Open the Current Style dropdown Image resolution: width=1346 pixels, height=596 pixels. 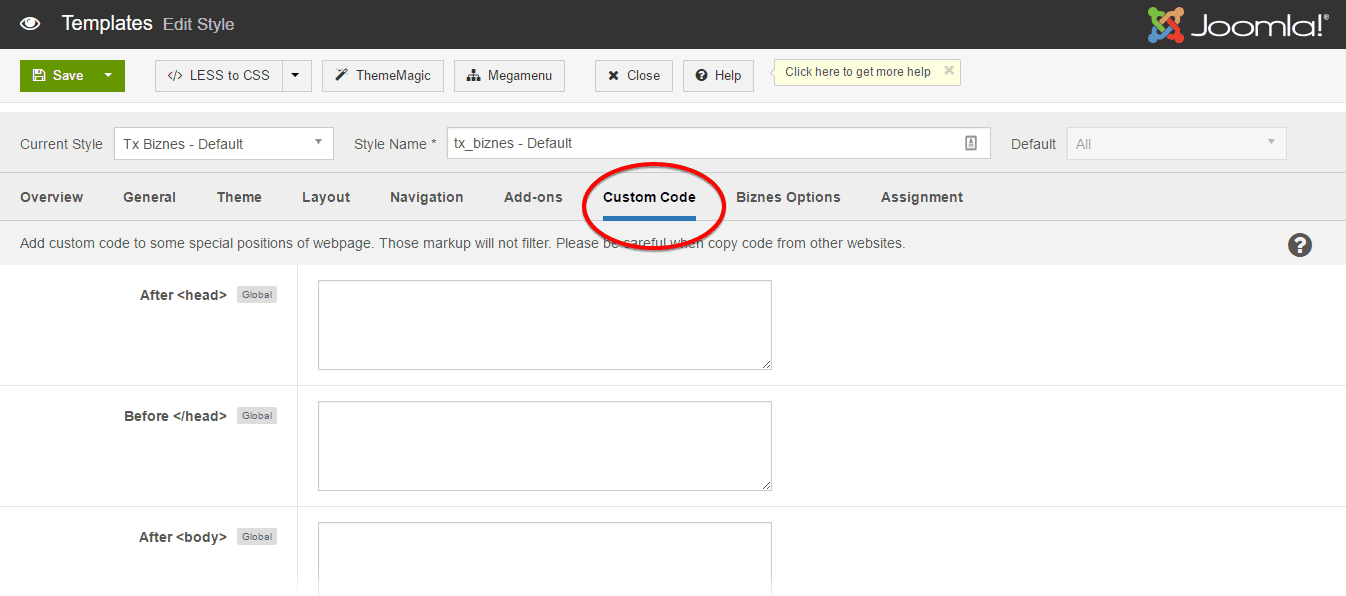point(223,144)
